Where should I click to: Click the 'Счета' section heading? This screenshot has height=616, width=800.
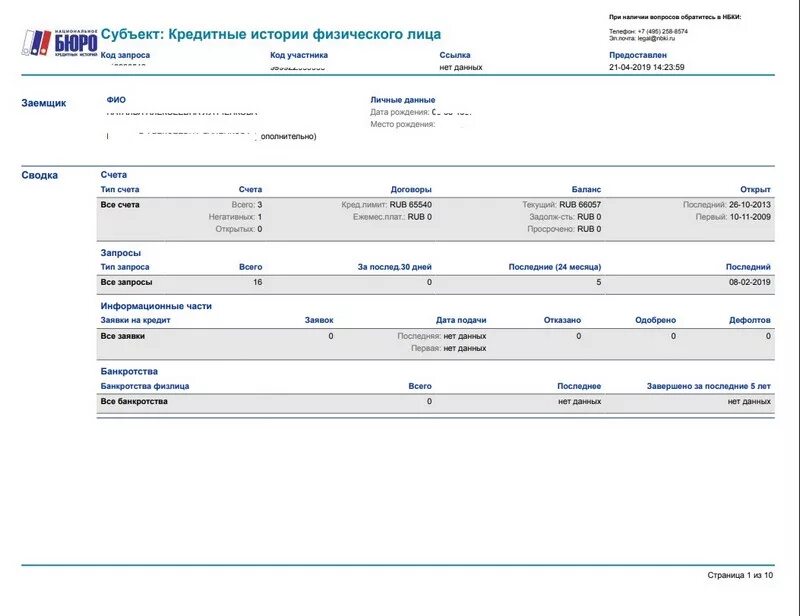pyautogui.click(x=114, y=175)
